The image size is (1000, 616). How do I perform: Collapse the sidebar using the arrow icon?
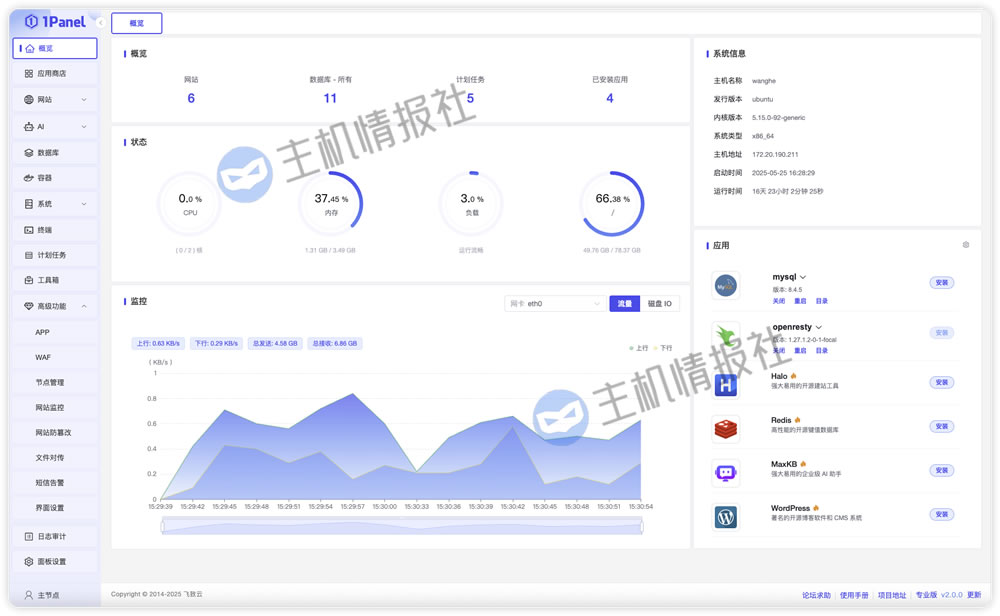[101, 22]
